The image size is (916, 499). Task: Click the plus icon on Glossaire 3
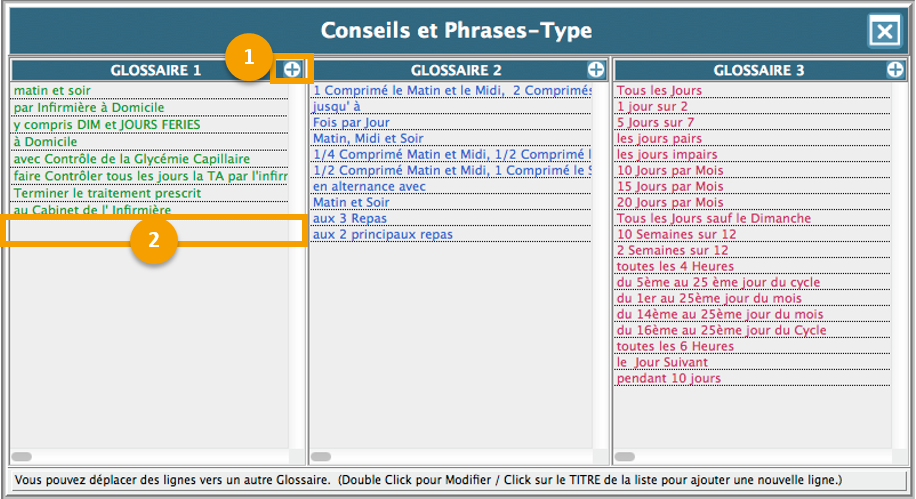tap(895, 69)
